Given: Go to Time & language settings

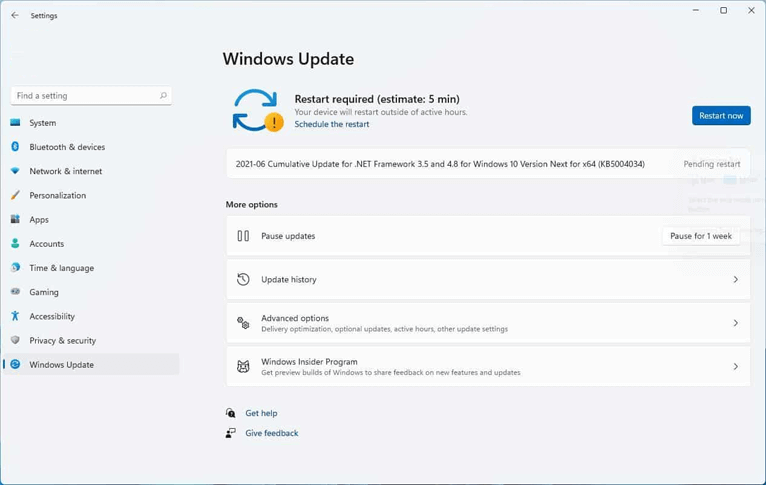Looking at the screenshot, I should point(61,268).
